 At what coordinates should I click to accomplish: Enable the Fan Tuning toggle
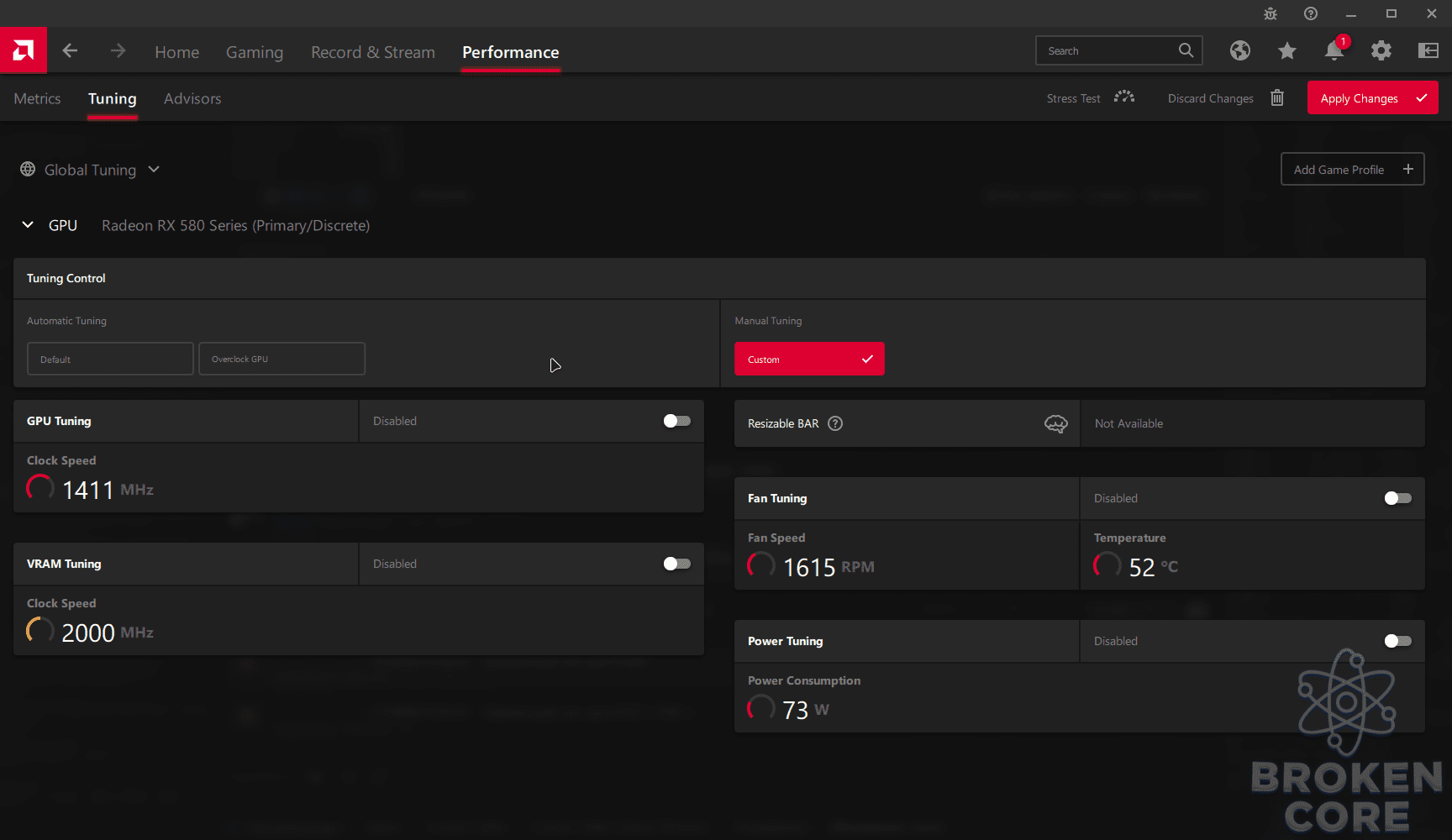point(1398,498)
